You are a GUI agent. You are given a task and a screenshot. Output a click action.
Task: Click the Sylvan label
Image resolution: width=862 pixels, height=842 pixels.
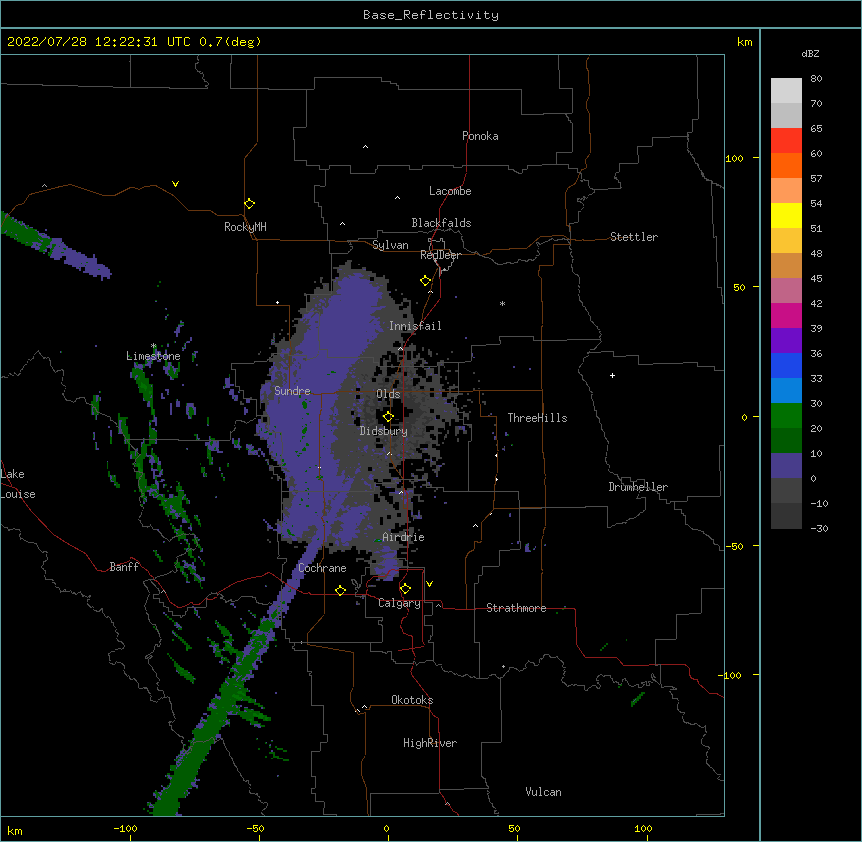[390, 245]
